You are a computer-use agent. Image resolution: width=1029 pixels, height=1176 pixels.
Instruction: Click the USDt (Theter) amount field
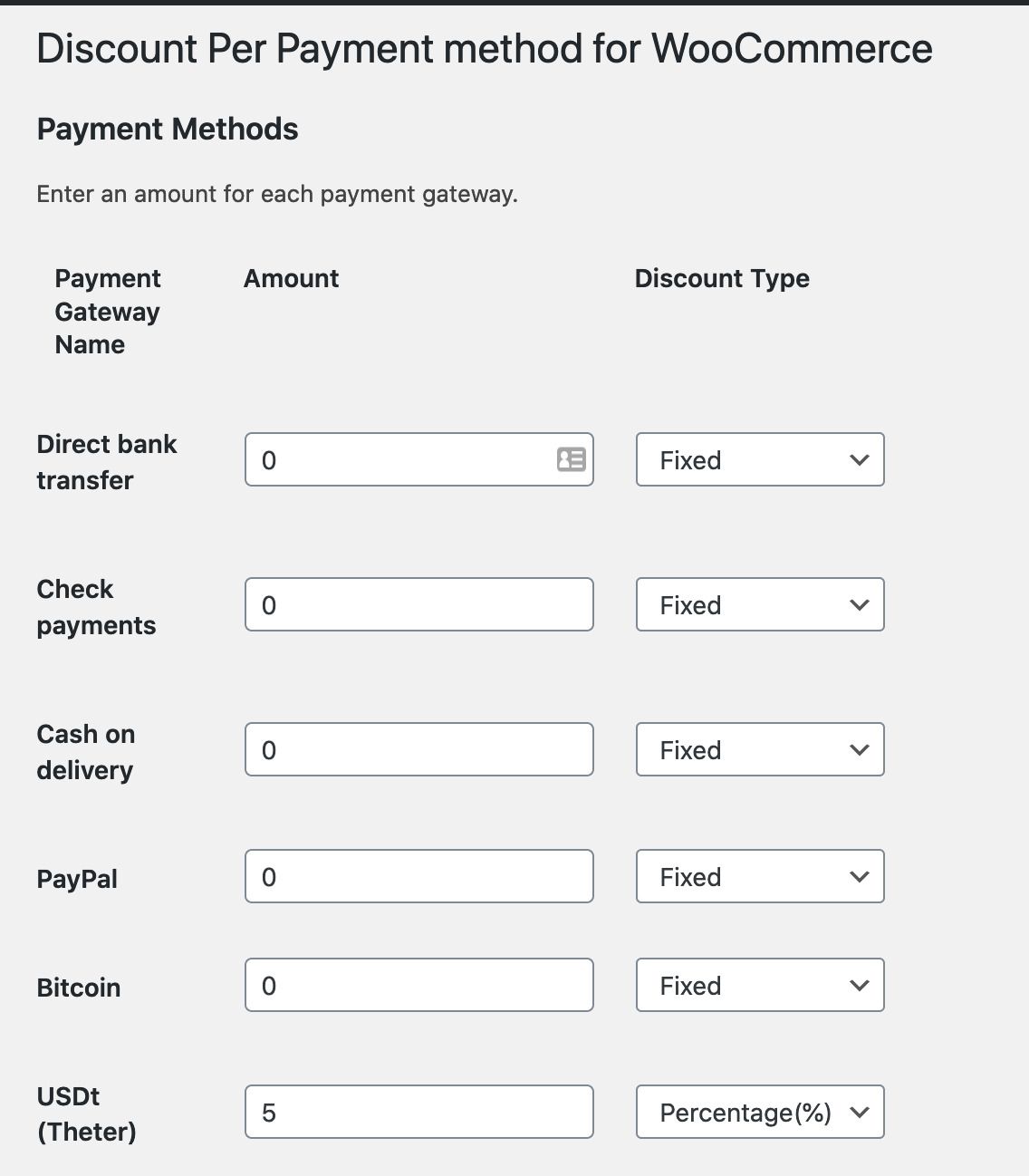[x=418, y=1112]
